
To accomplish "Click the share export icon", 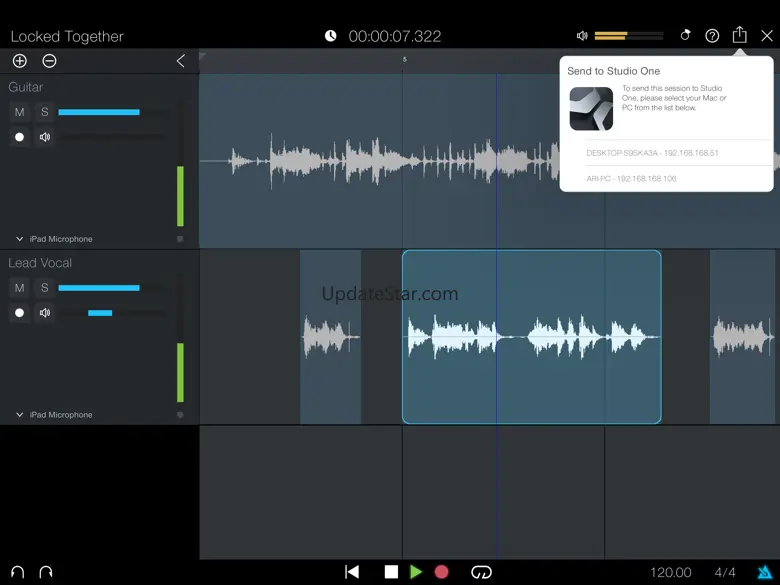I will point(740,35).
